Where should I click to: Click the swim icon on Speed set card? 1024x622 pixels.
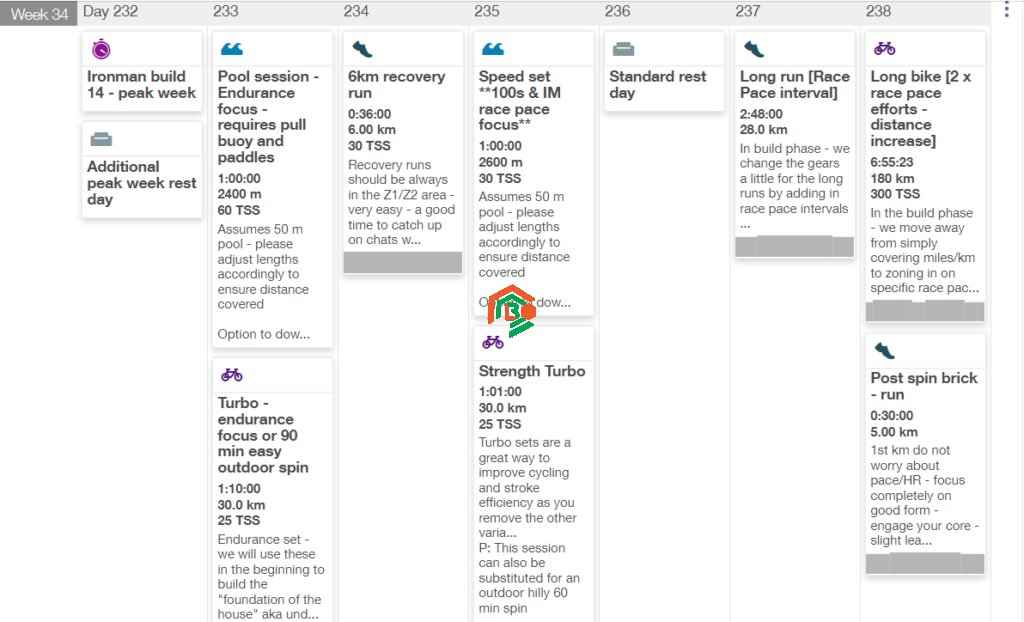point(493,49)
